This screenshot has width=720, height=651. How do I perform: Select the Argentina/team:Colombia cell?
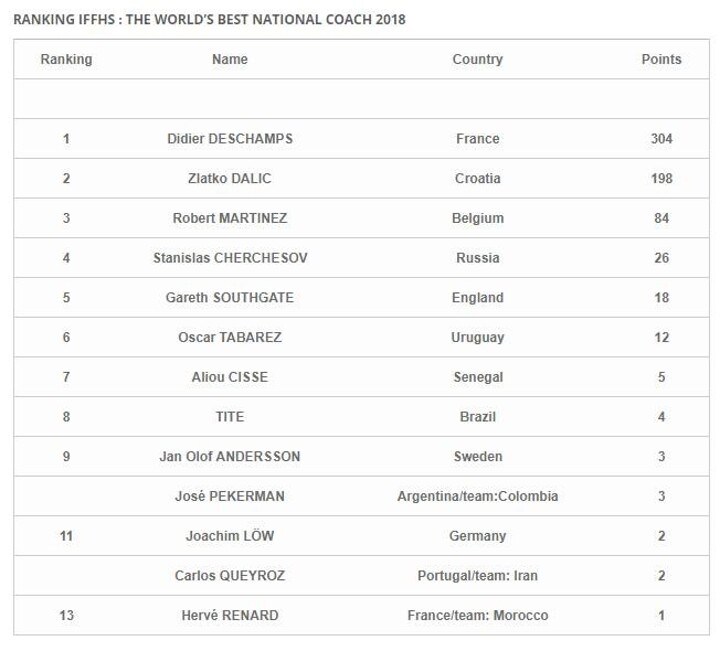click(x=477, y=496)
